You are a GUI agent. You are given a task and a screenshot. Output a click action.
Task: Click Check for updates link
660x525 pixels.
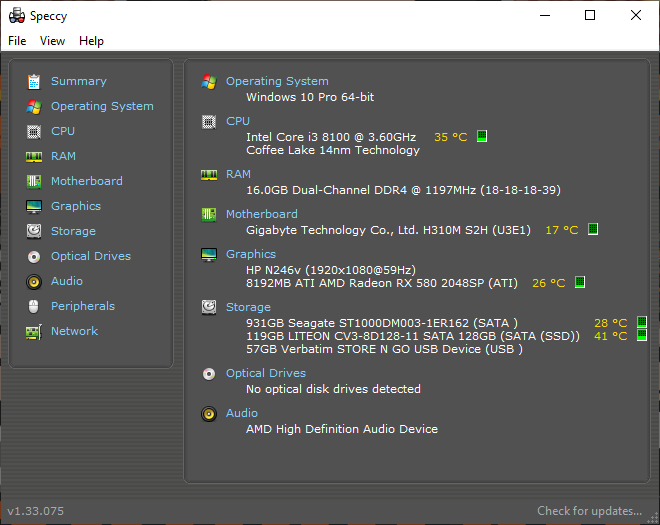tap(589, 511)
